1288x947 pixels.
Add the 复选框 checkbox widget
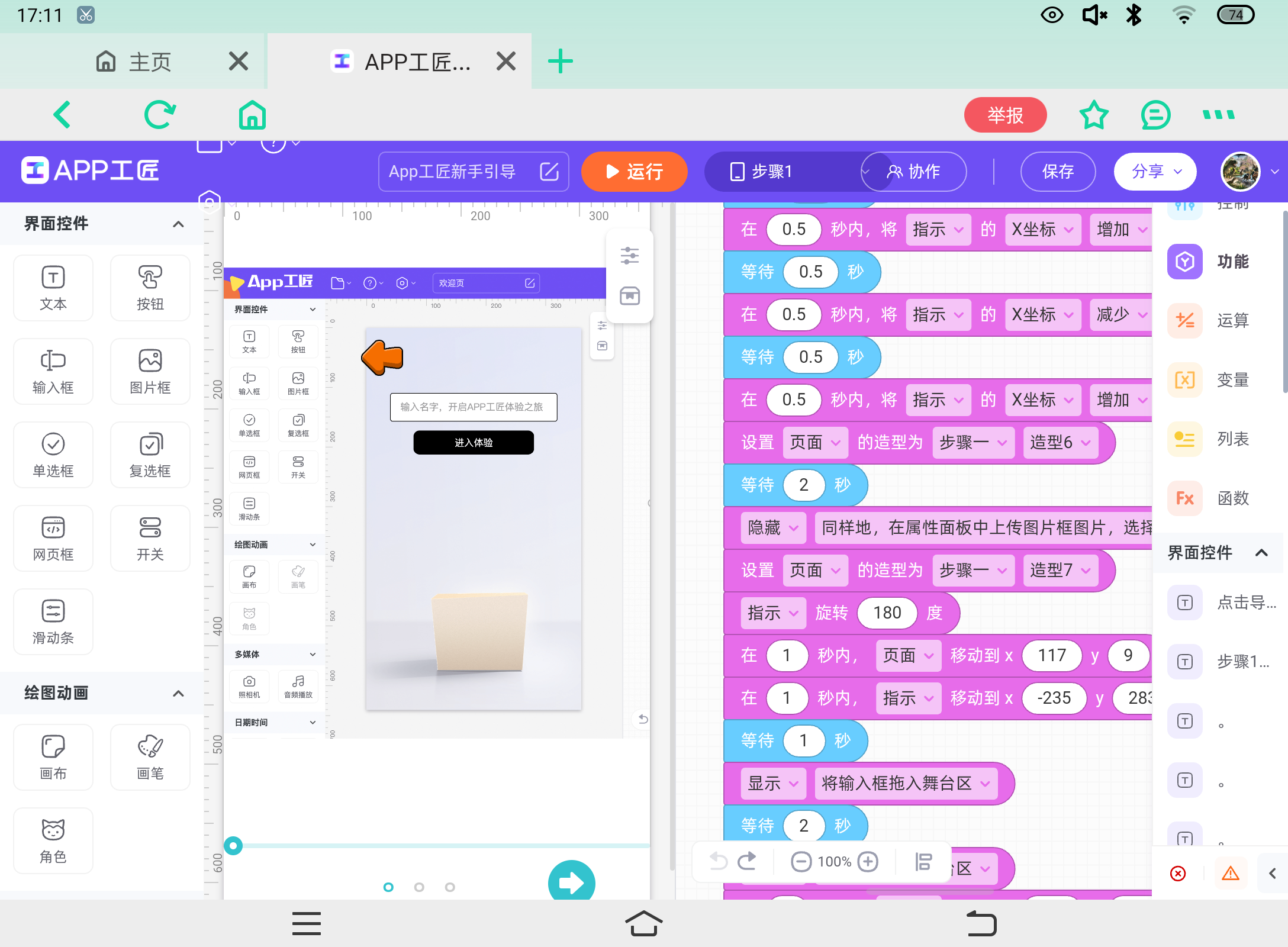pyautogui.click(x=150, y=455)
